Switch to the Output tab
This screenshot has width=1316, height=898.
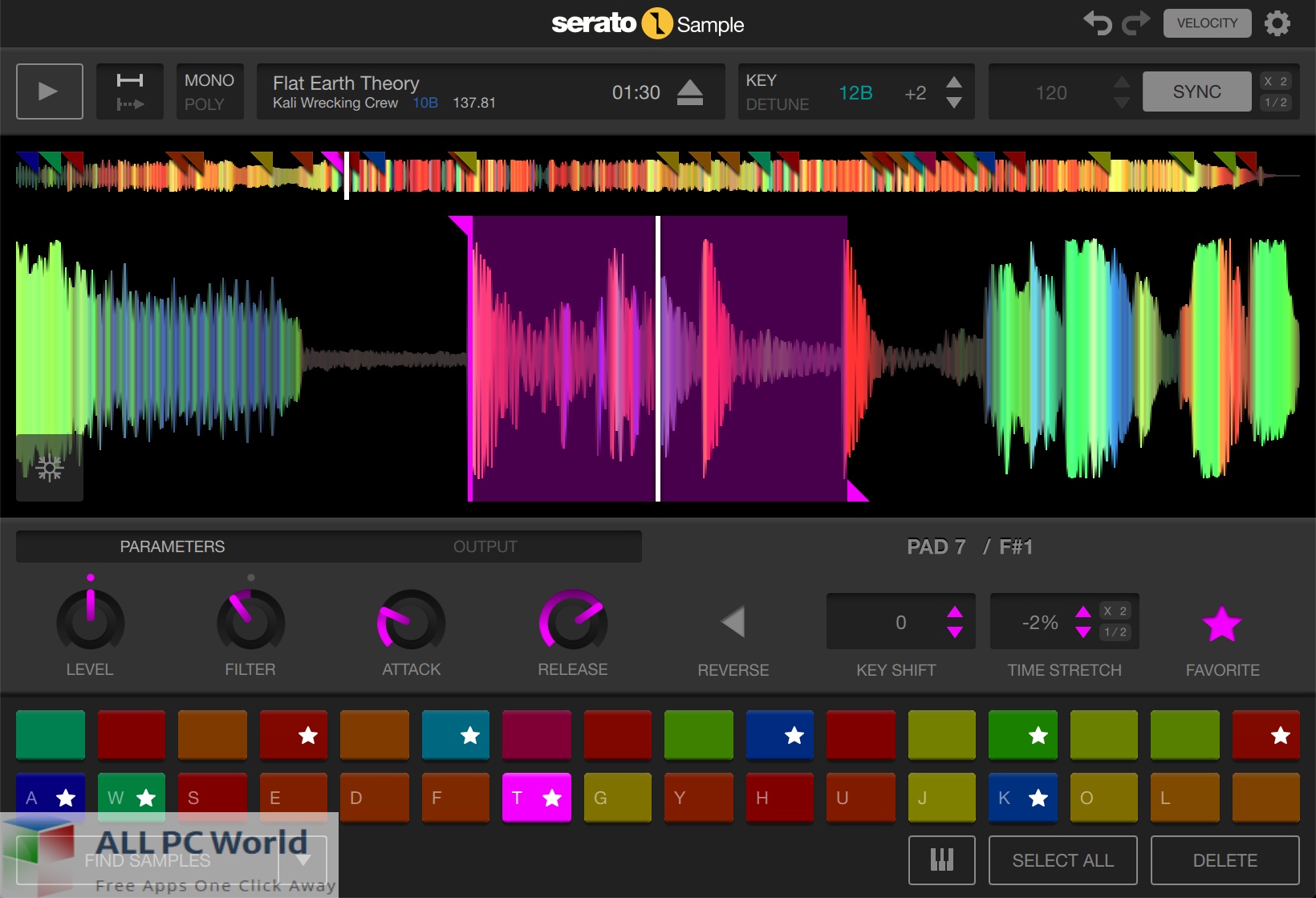pyautogui.click(x=485, y=547)
